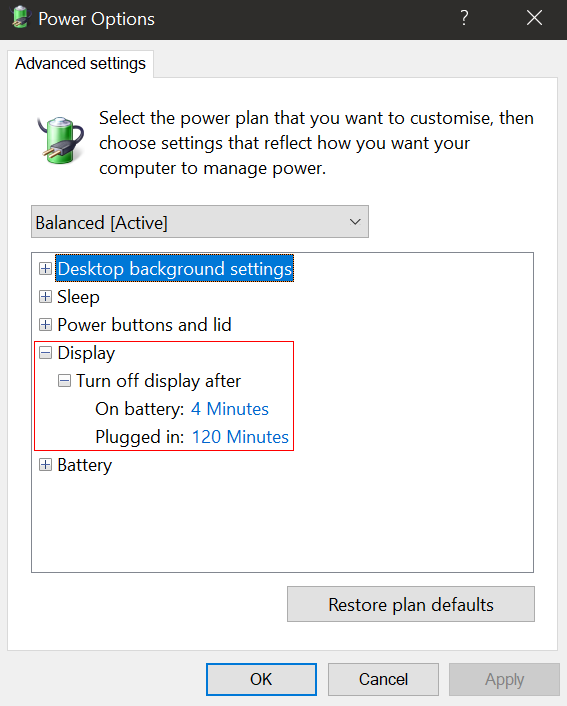567x706 pixels.
Task: Select the Sleep tree item label
Action: [x=78, y=297]
